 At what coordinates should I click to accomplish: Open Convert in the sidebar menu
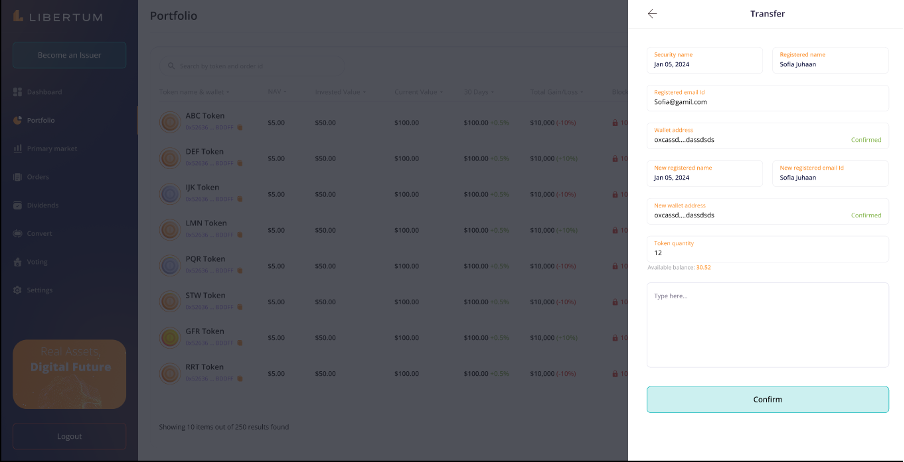tap(39, 233)
